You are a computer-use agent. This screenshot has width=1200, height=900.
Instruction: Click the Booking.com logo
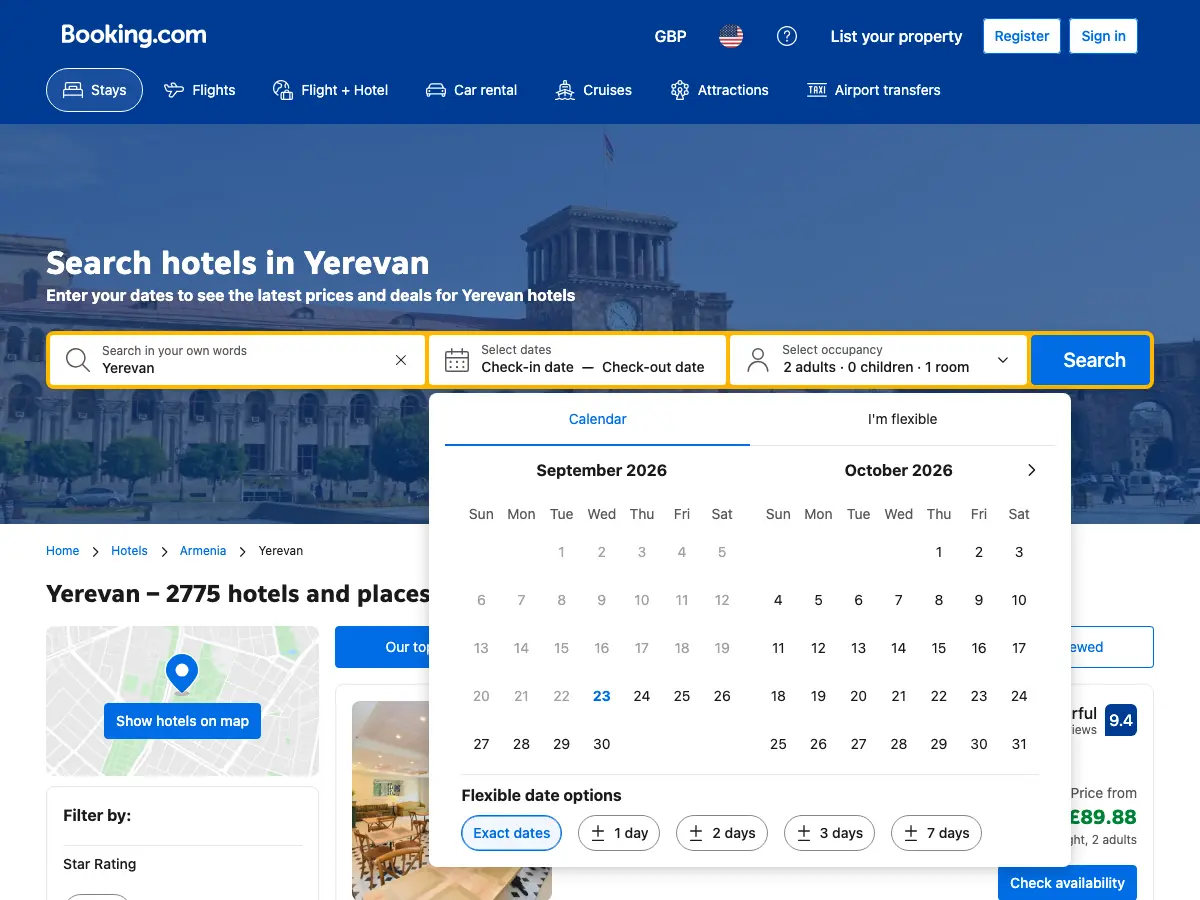[x=134, y=35]
